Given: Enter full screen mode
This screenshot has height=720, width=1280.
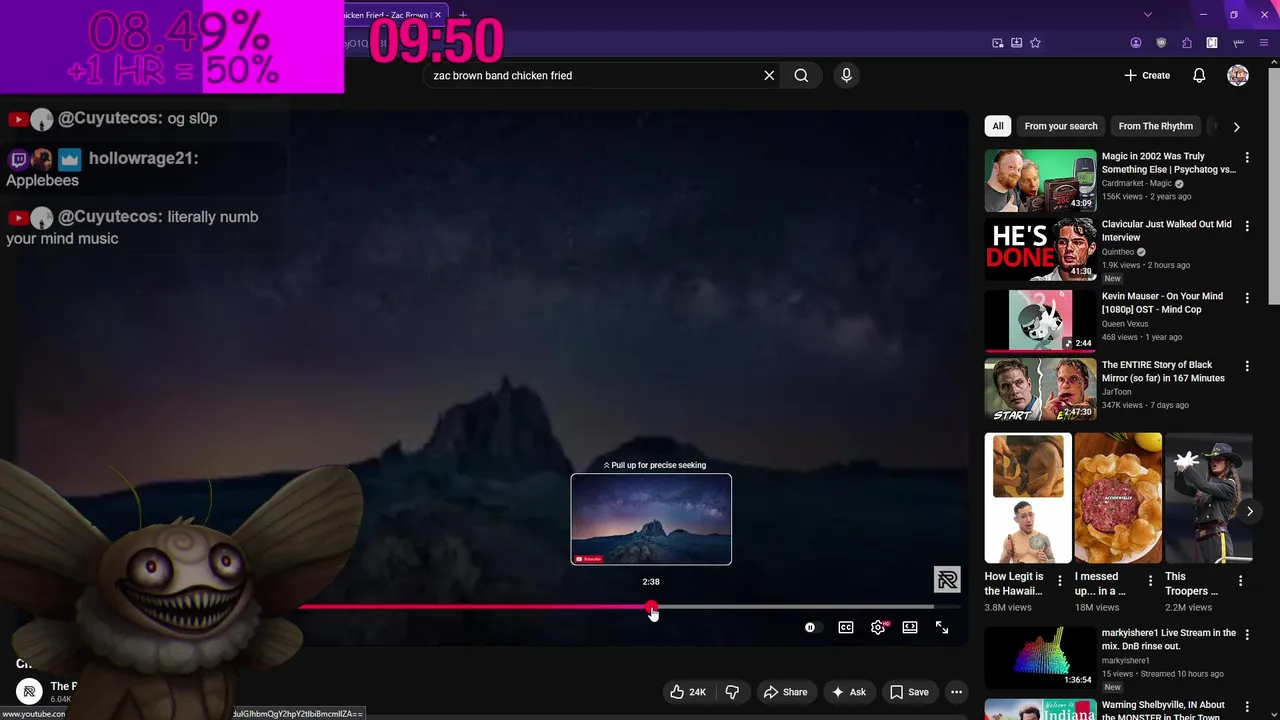Looking at the screenshot, I should [x=942, y=627].
